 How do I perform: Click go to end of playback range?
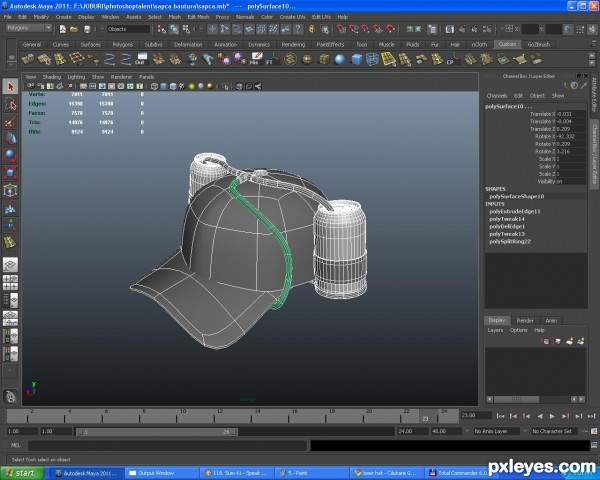(592, 416)
